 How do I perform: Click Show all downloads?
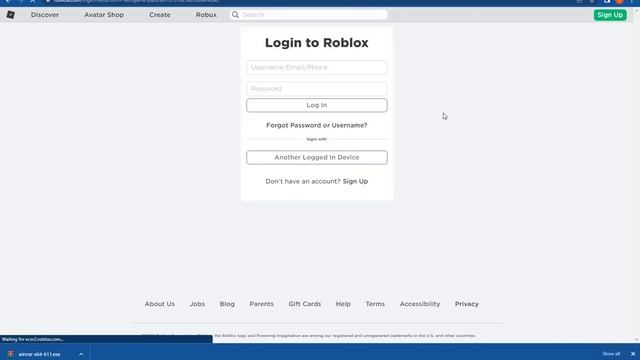point(611,354)
